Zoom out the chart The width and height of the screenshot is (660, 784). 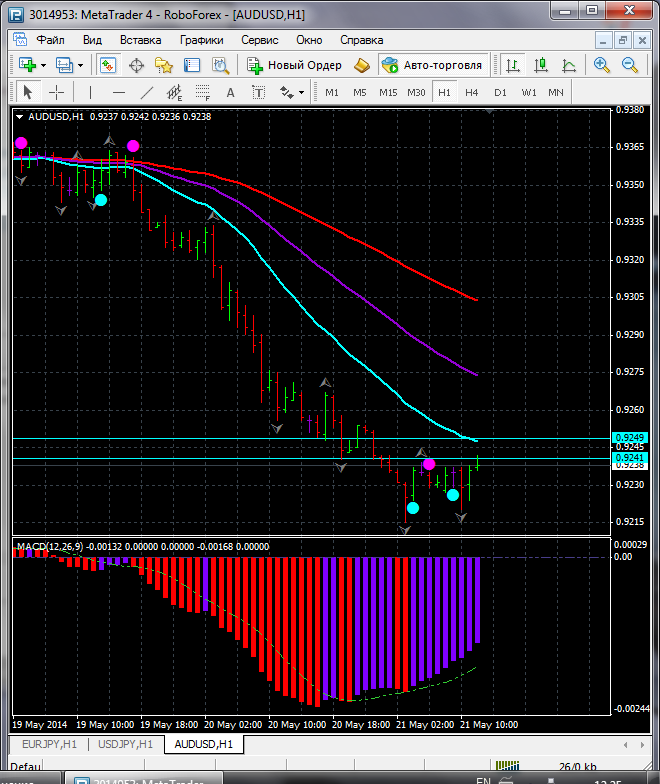(630, 65)
